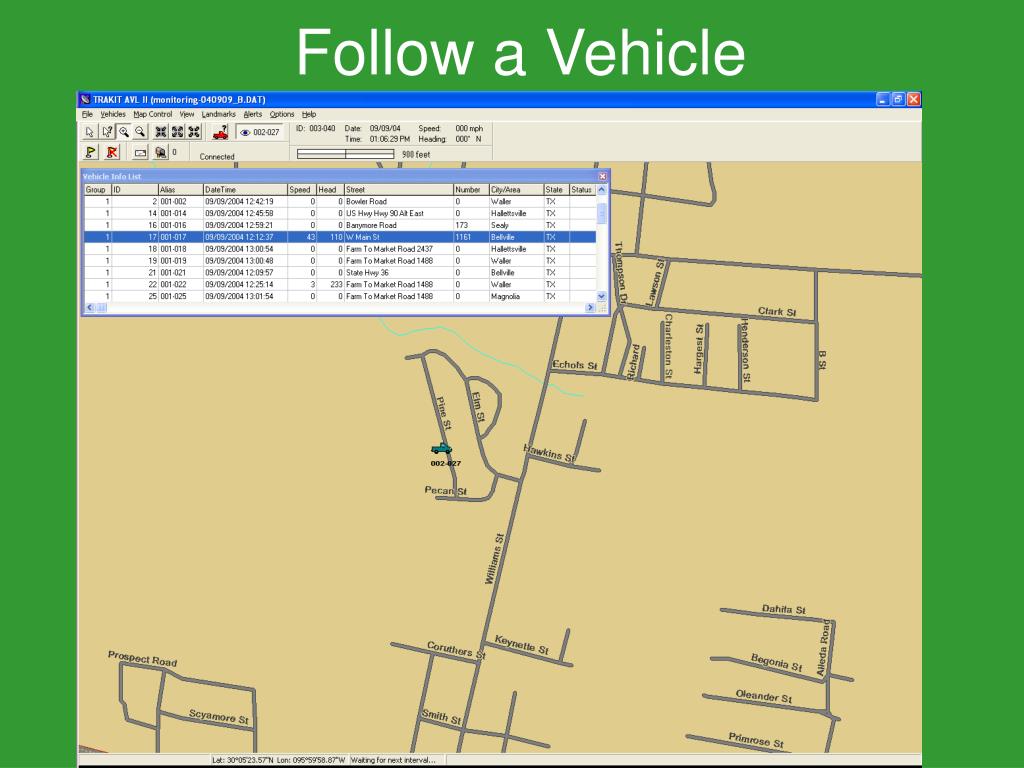Click the Williams St label on map
This screenshot has height=768, width=1024.
coord(494,559)
